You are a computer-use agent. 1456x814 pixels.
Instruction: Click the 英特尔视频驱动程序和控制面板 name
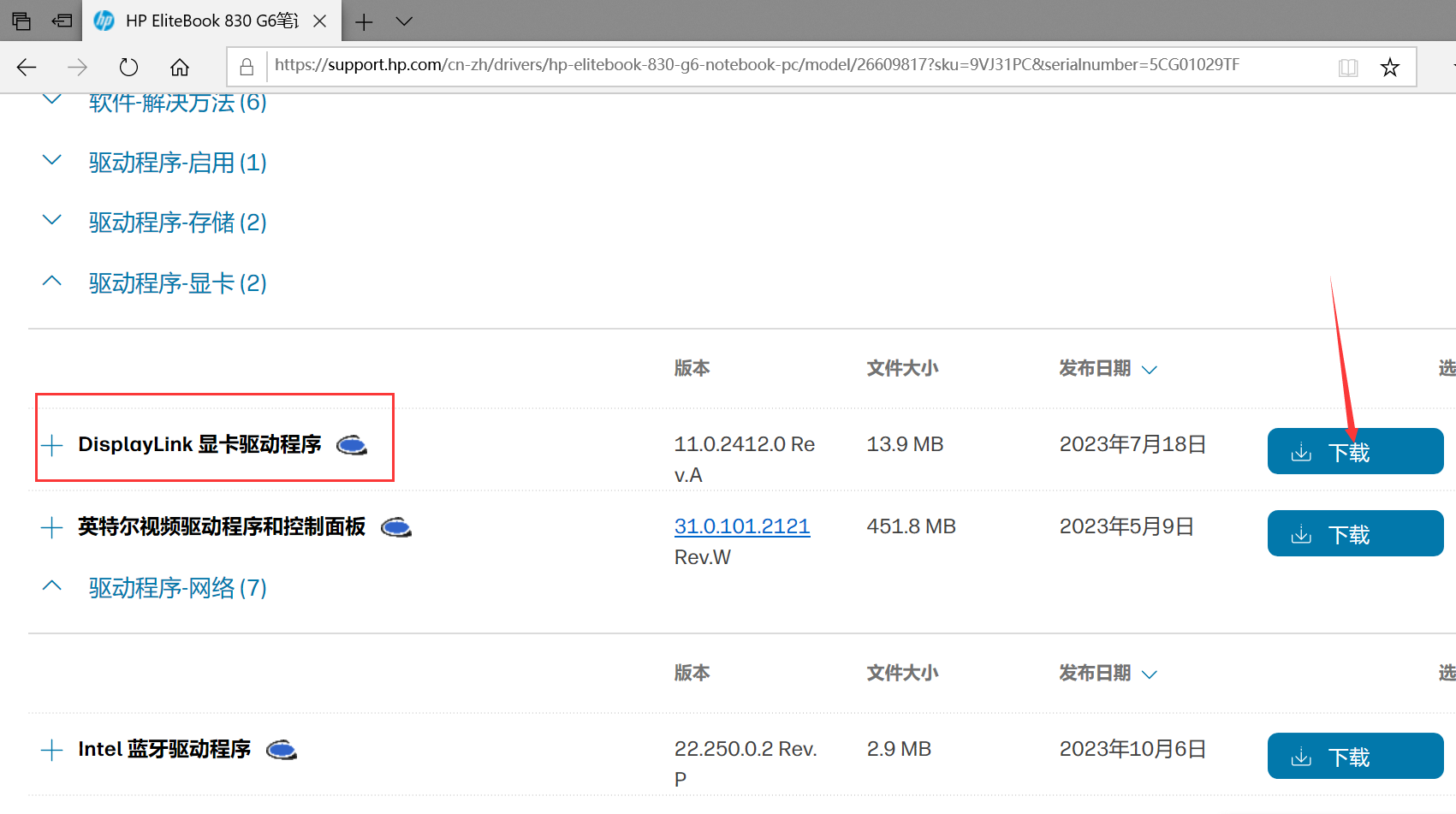click(222, 526)
